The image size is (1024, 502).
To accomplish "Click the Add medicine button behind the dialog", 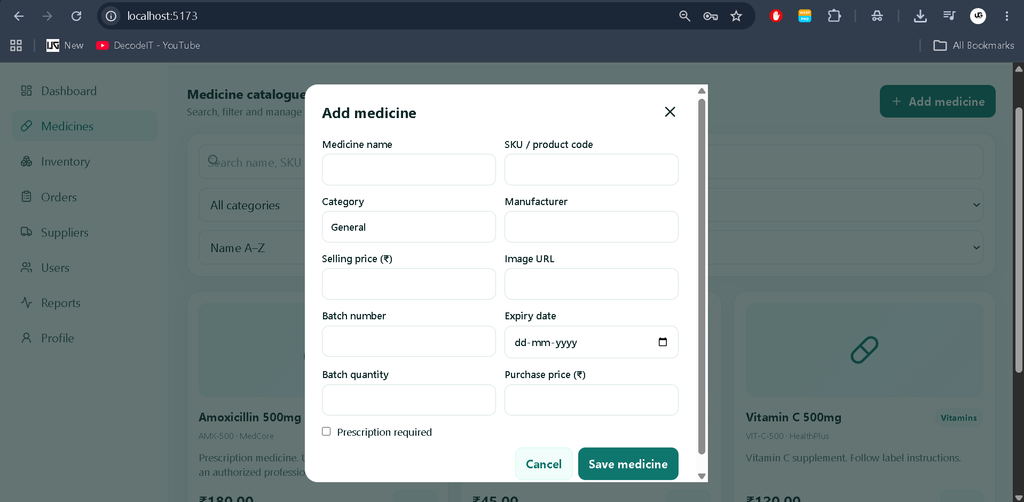I will (937, 101).
